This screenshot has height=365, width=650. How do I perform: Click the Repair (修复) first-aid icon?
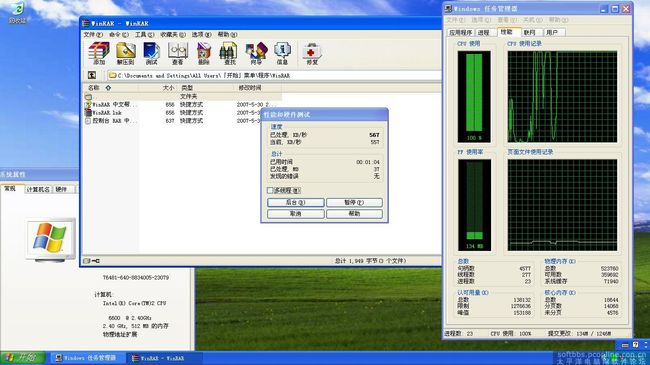pos(312,53)
